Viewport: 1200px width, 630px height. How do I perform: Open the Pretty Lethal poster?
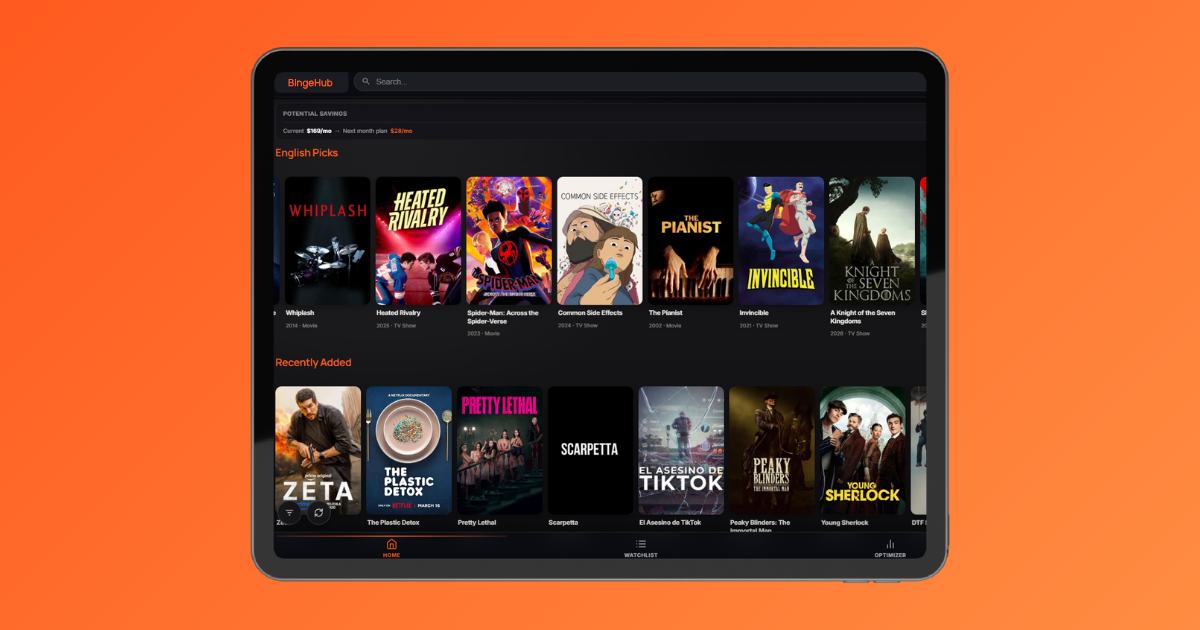(x=500, y=451)
